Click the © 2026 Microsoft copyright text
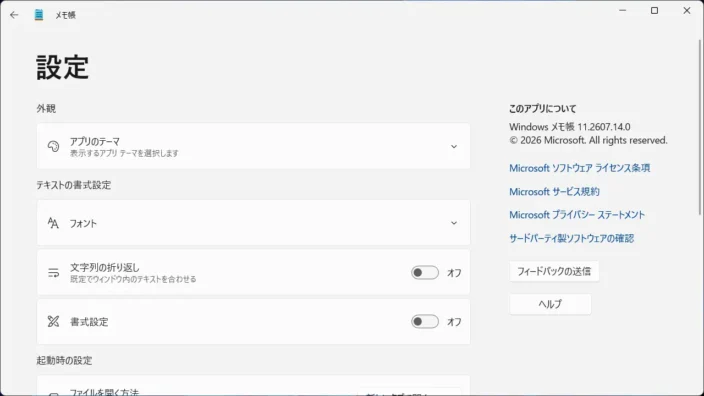The width and height of the screenshot is (704, 396). pos(588,141)
